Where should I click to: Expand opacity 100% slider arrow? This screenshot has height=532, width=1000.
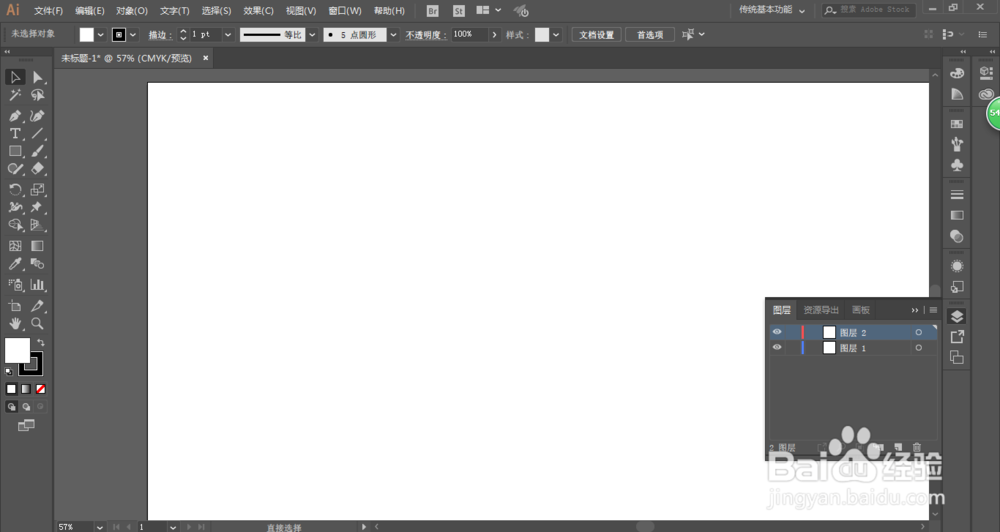[494, 35]
